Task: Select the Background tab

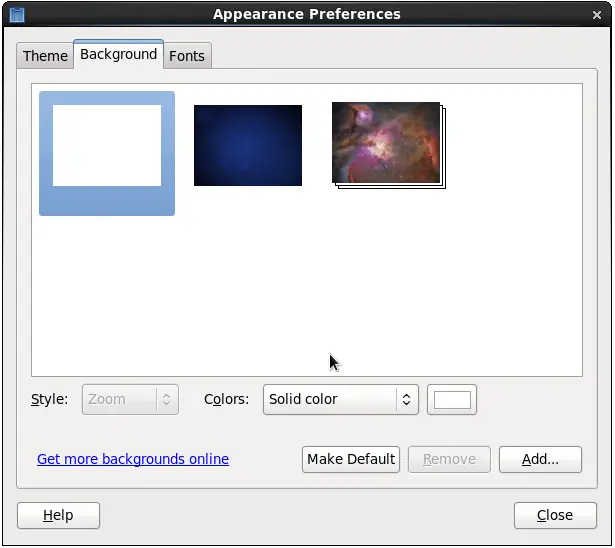Action: [118, 54]
